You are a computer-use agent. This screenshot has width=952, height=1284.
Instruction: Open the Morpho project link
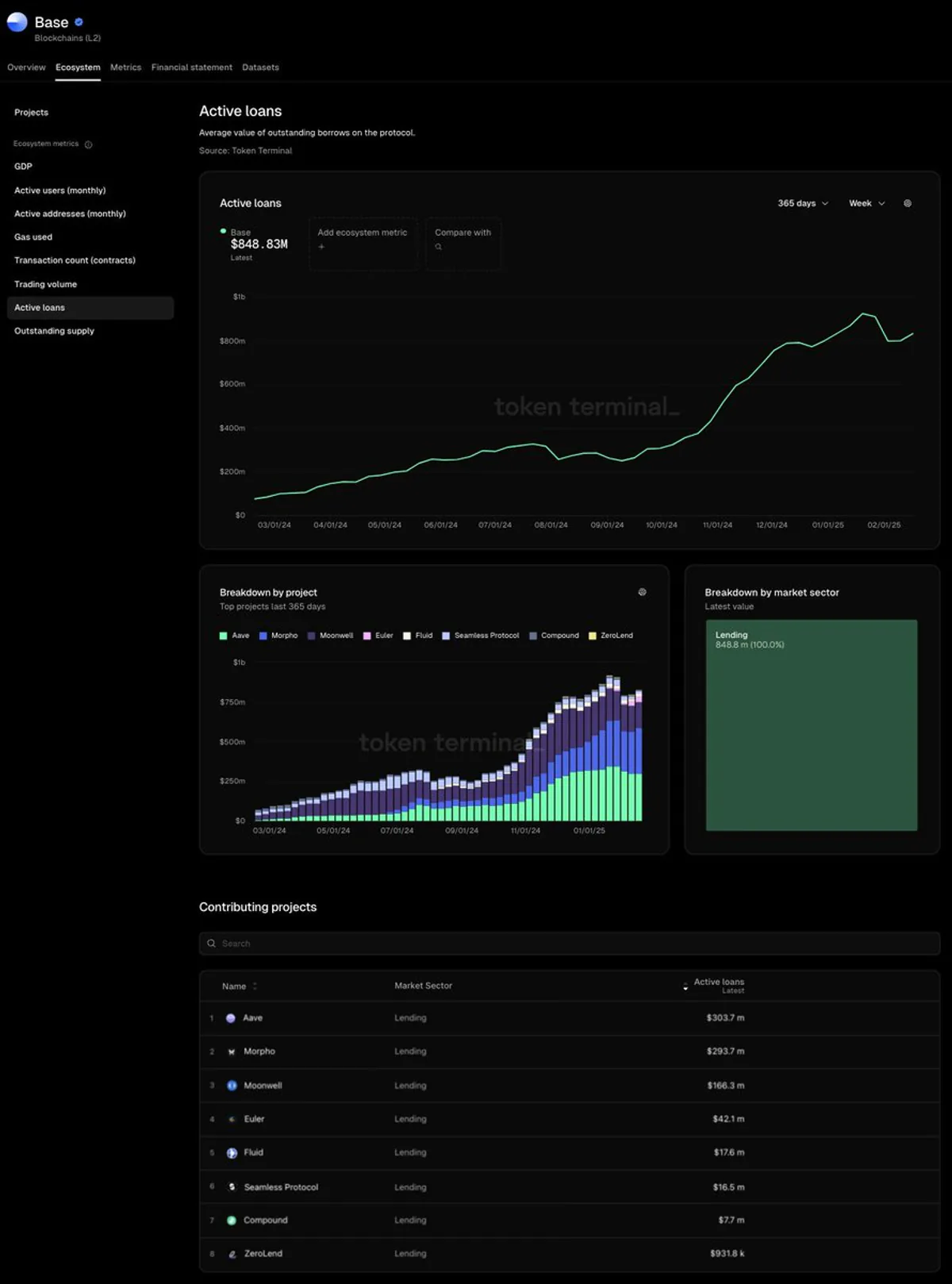click(259, 1051)
